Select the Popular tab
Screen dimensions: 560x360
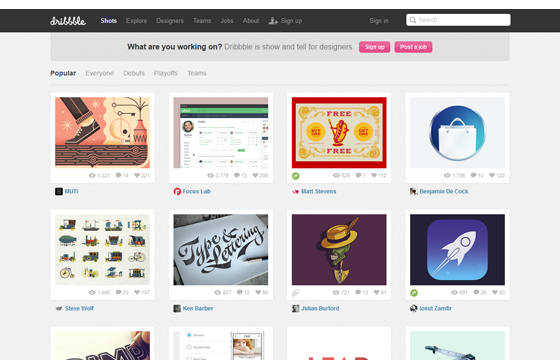(x=63, y=73)
